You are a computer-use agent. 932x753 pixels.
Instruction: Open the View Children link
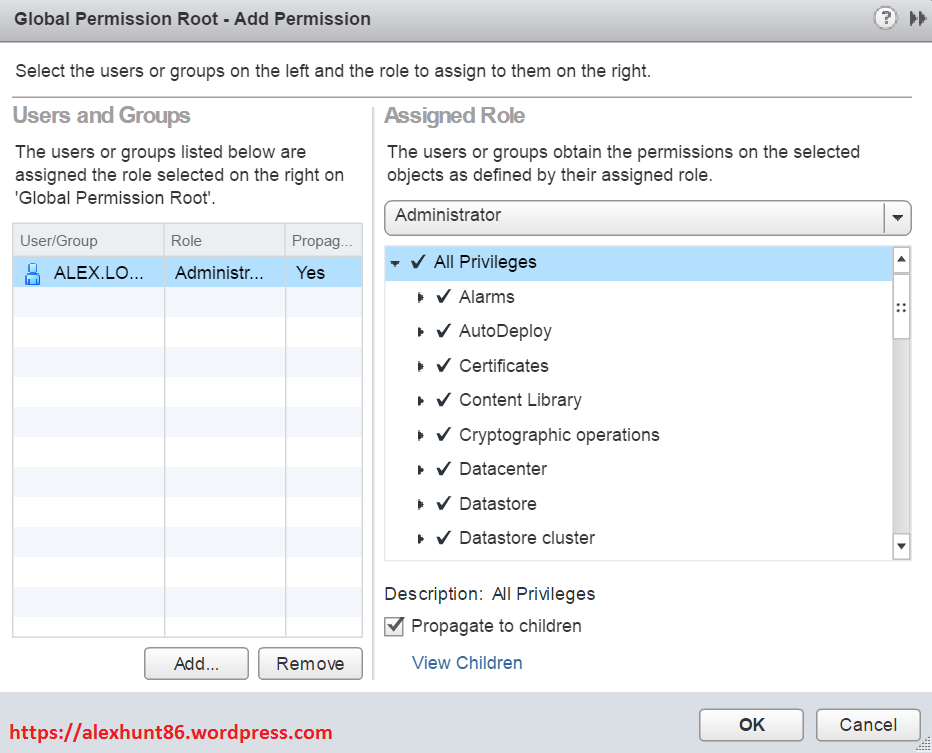pos(467,663)
